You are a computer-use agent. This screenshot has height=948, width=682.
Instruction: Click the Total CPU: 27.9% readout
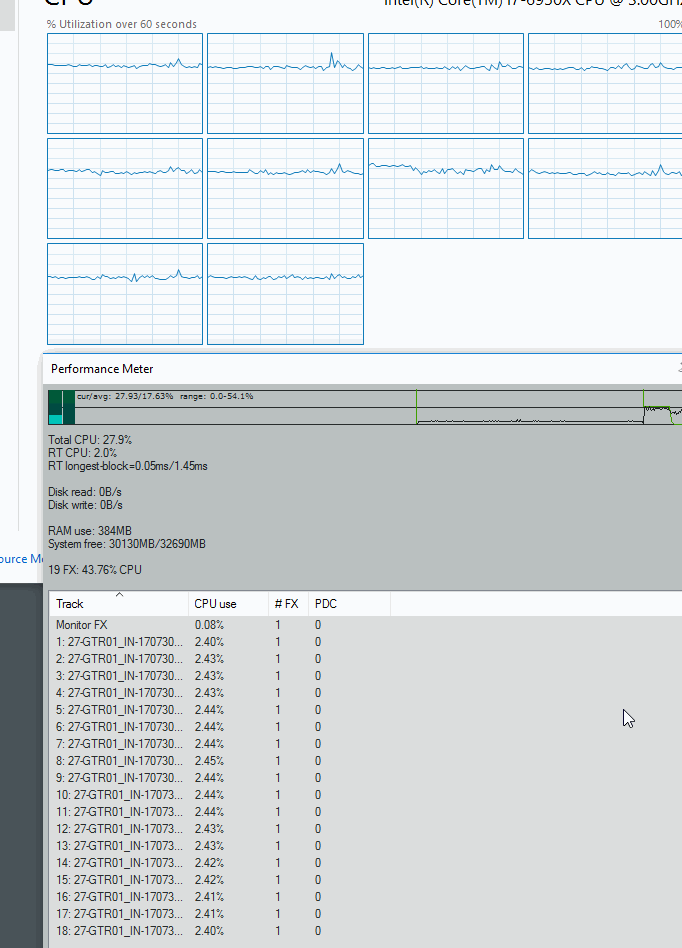coord(90,440)
